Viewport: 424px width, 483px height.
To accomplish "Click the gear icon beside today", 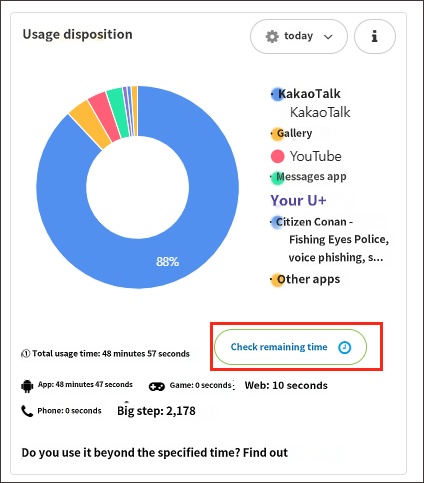I will coord(272,36).
